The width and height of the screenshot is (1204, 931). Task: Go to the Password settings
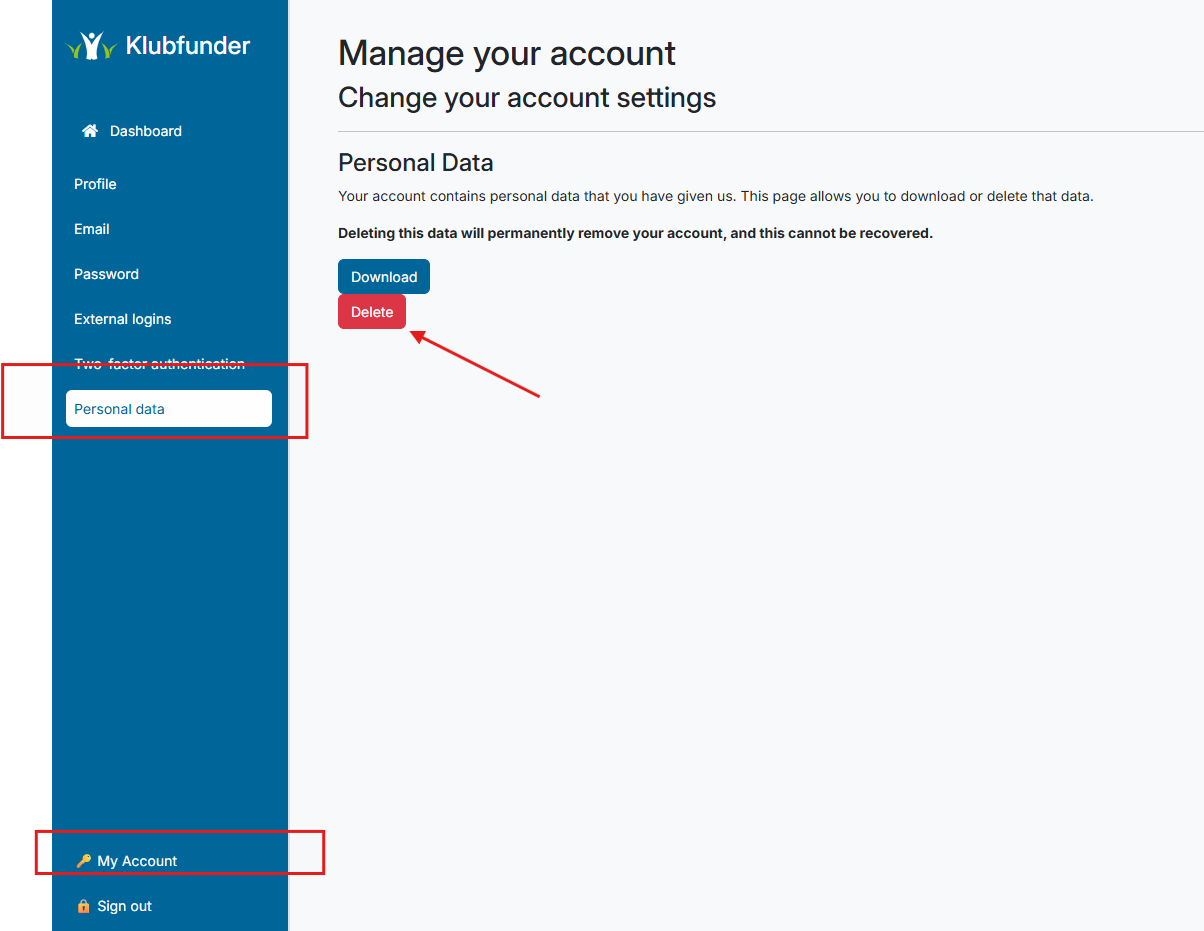tap(106, 274)
